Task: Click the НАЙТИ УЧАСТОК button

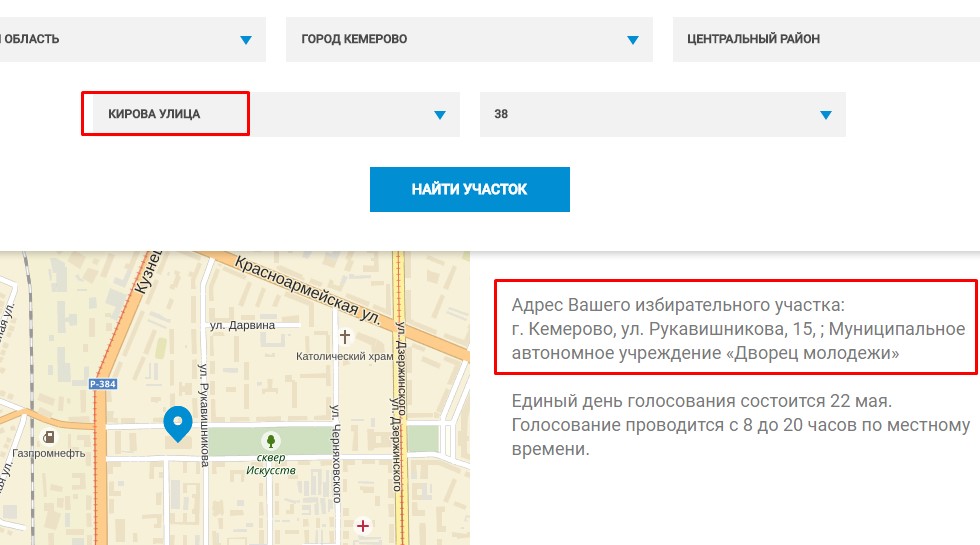Action: (x=469, y=189)
